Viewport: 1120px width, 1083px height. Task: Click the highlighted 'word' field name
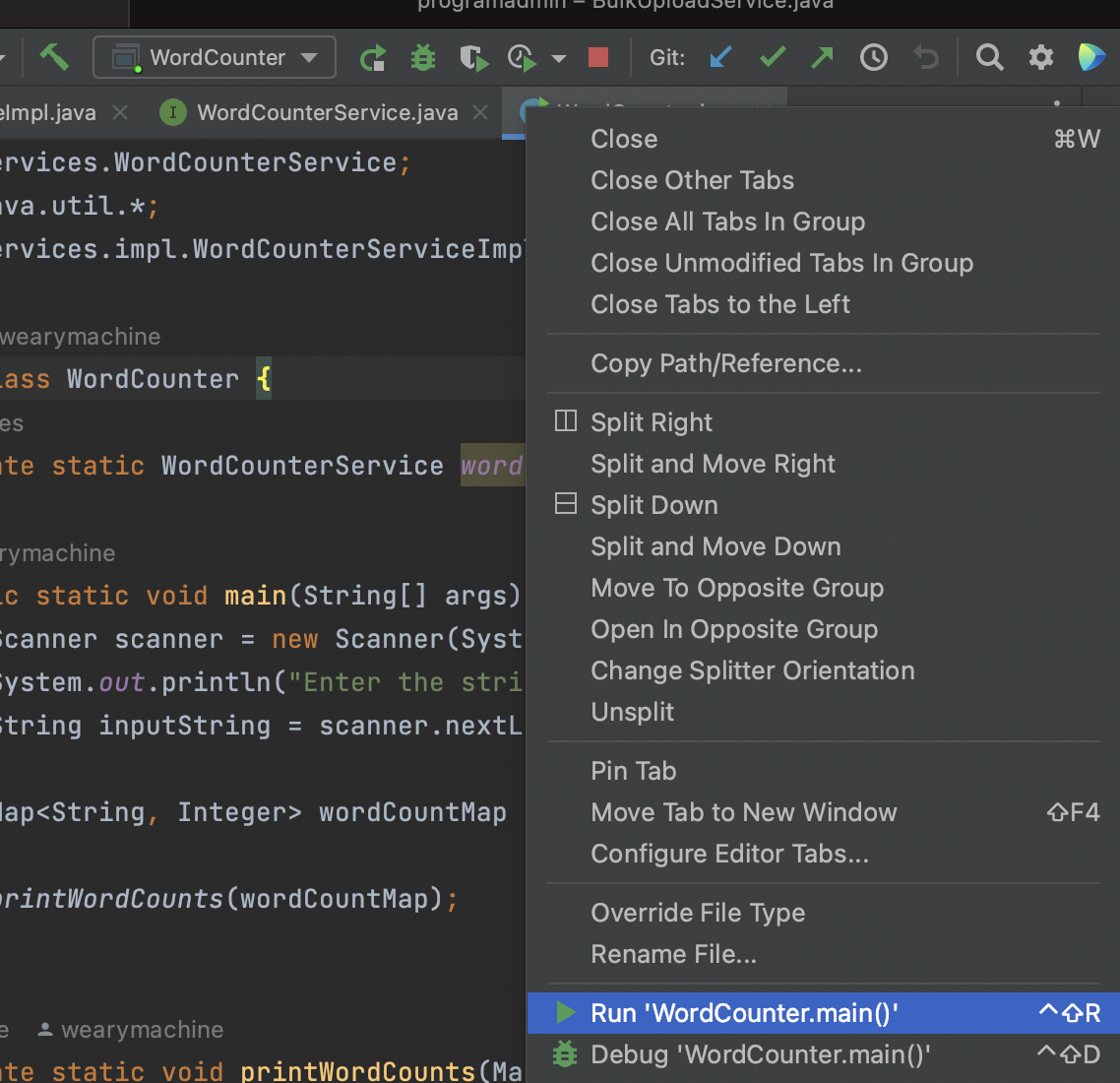[x=492, y=466]
